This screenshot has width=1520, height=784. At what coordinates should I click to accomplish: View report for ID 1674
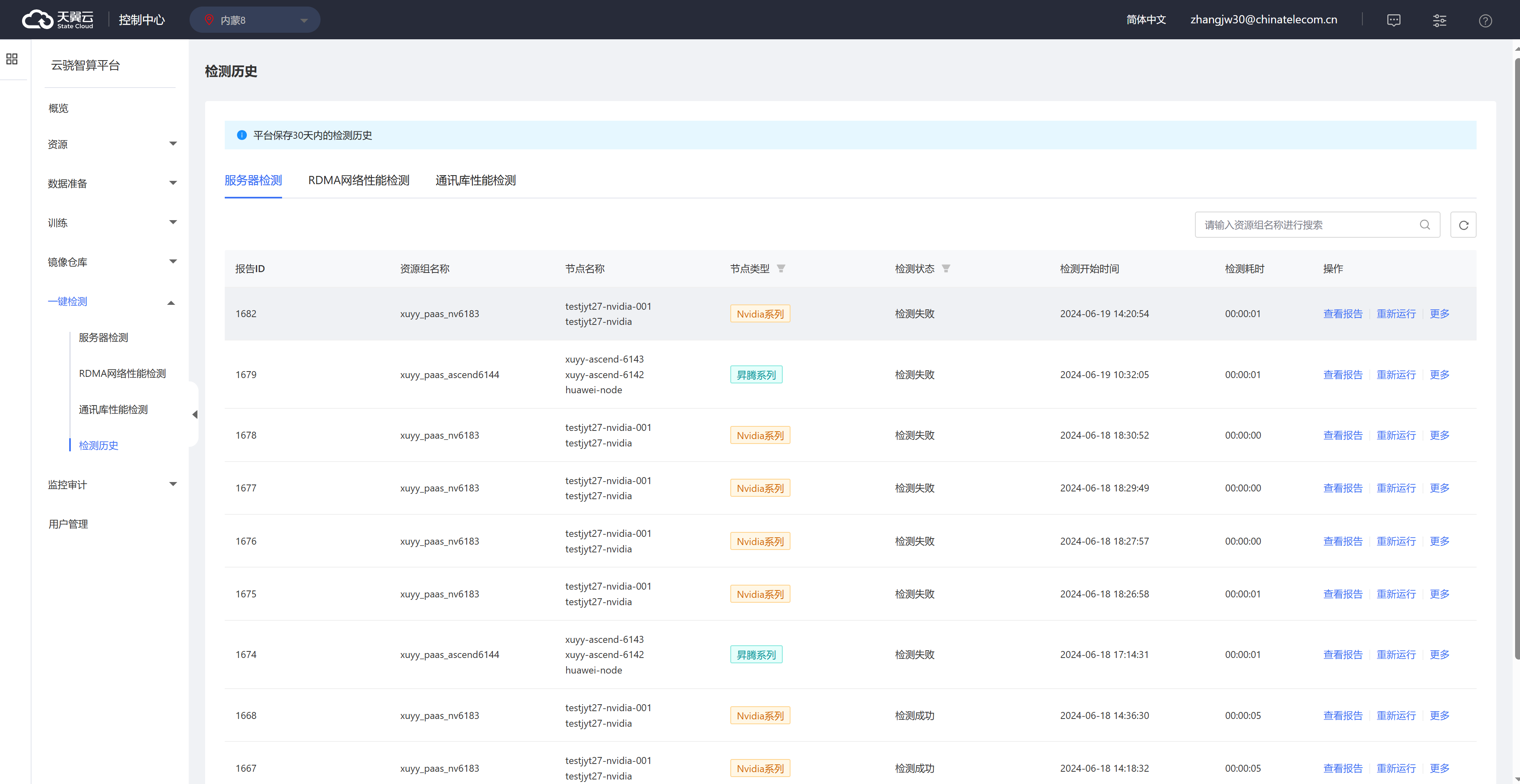pos(1343,654)
